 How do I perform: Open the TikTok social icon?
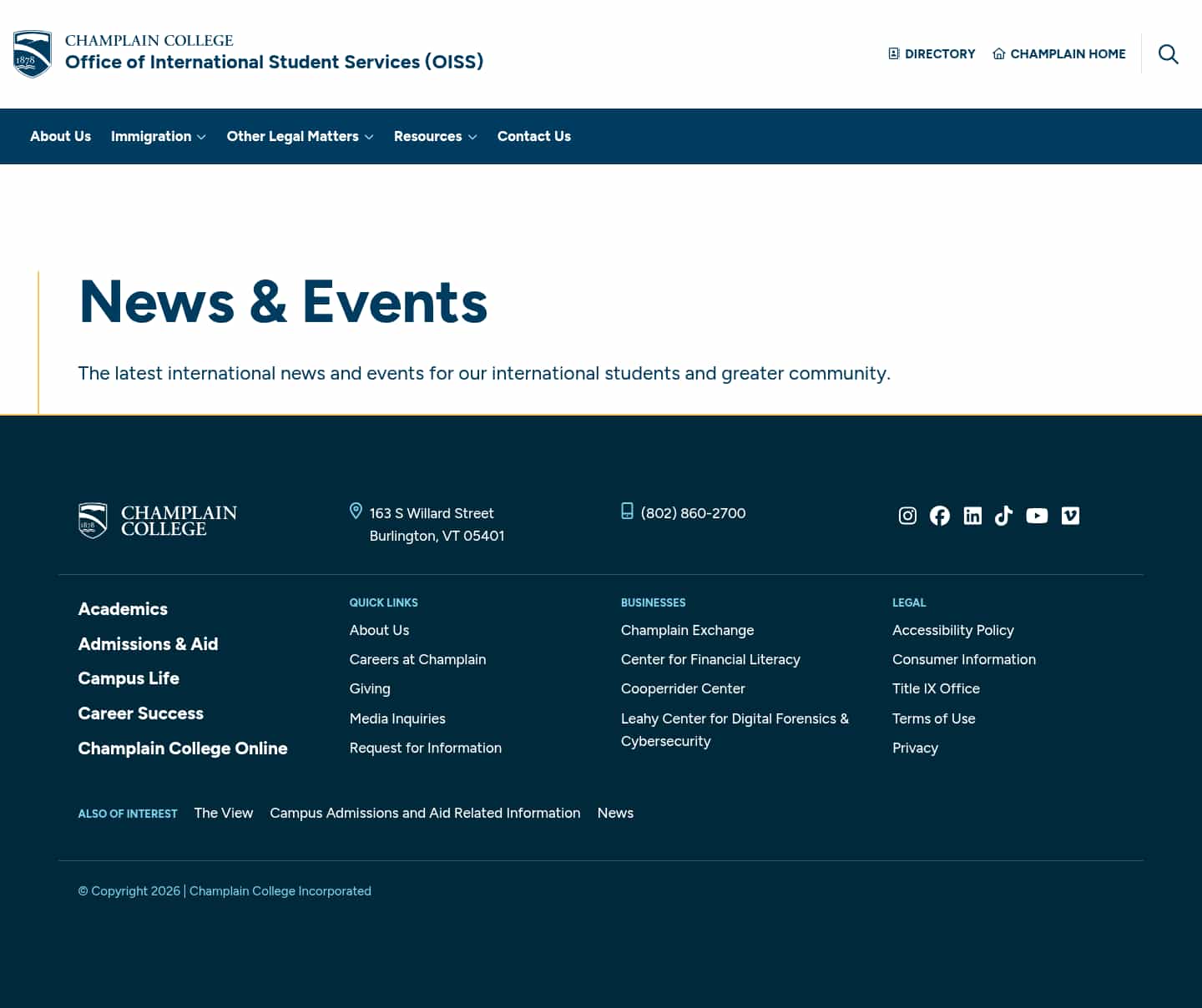pyautogui.click(x=1004, y=516)
